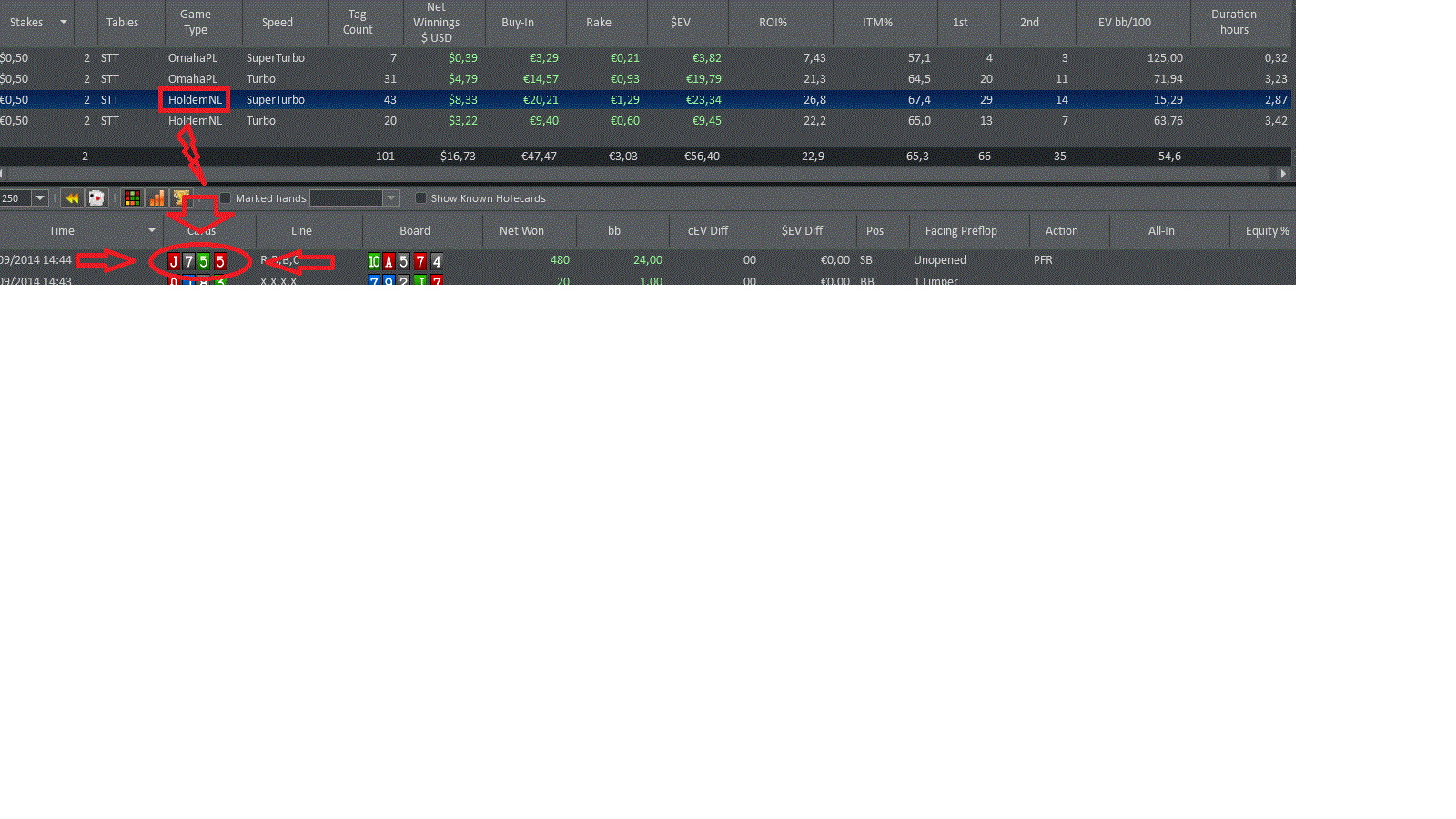Sort by the Tables column header
Screen dimensions: 1456x819
(122, 22)
